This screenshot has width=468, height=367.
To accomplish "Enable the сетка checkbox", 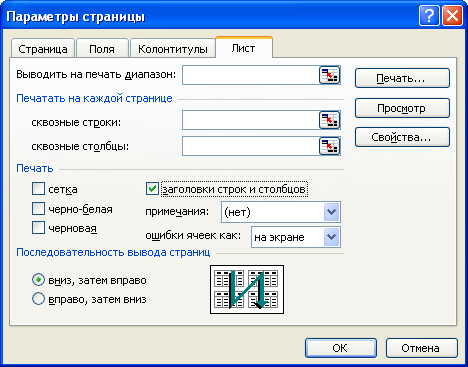I will coord(38,189).
